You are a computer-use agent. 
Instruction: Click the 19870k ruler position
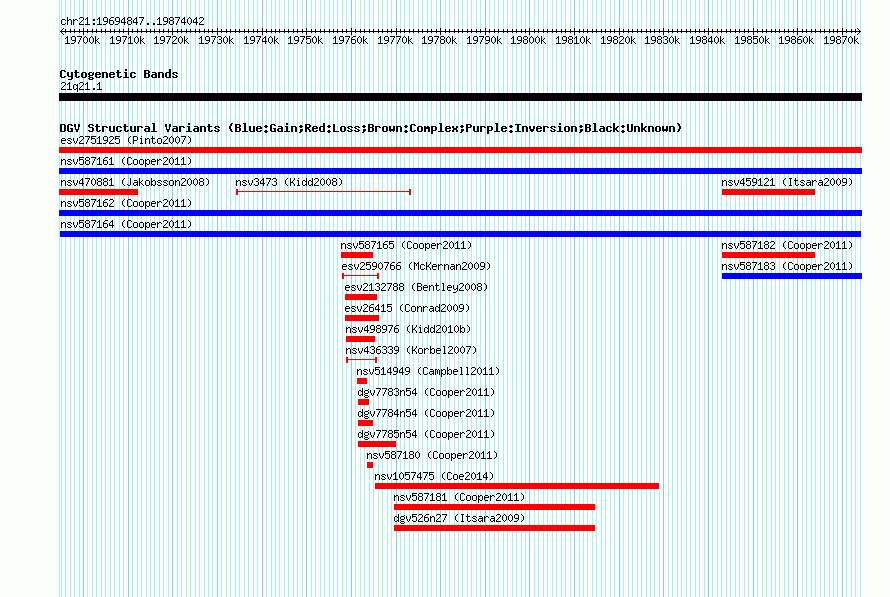click(841, 40)
